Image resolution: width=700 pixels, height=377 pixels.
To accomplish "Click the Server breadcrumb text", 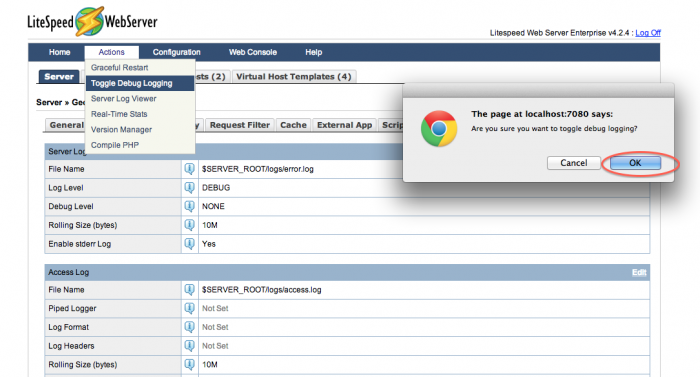I will [x=49, y=102].
